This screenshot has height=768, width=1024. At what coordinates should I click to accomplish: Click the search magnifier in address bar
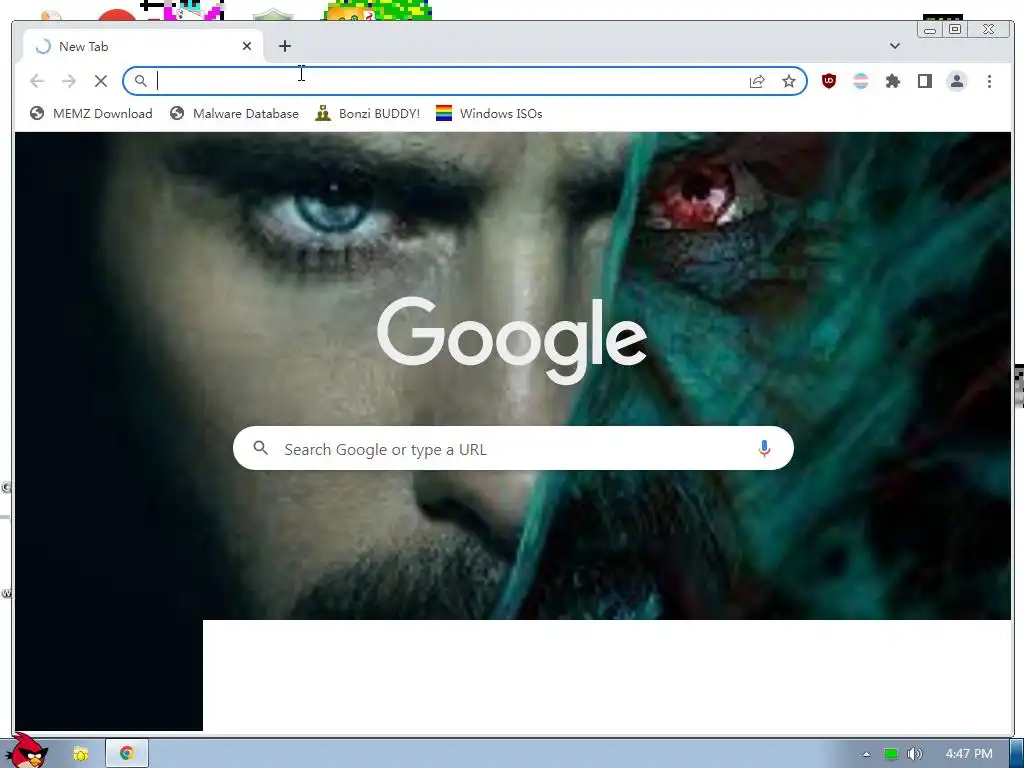[140, 81]
